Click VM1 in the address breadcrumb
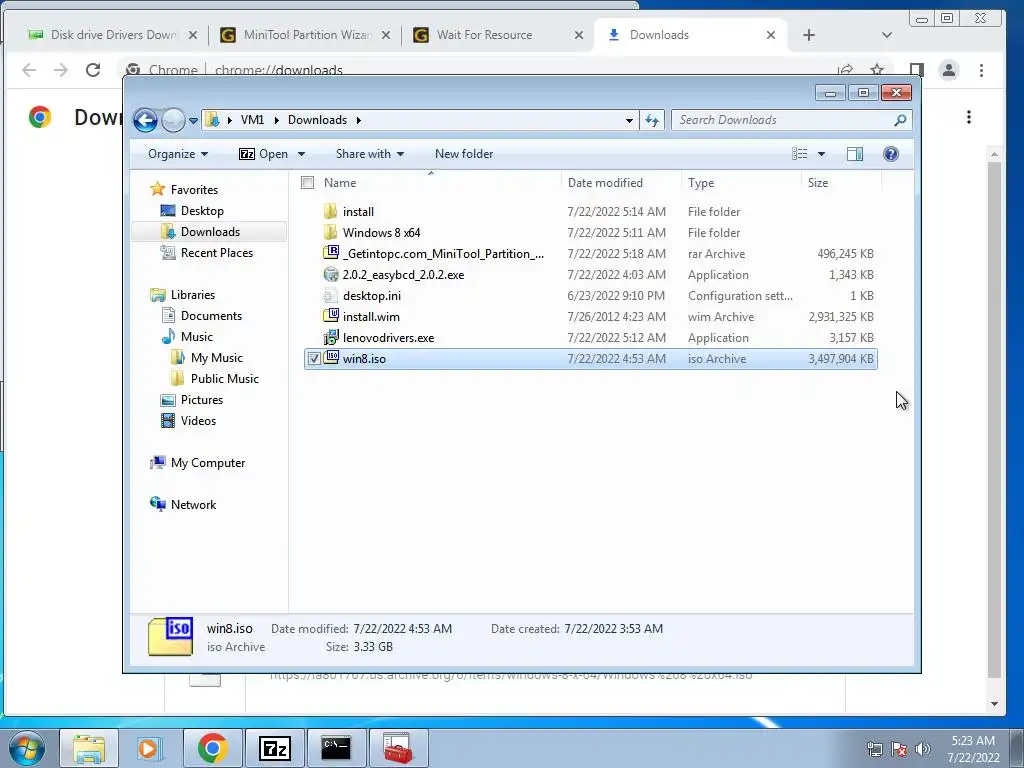The image size is (1024, 768). click(x=252, y=120)
